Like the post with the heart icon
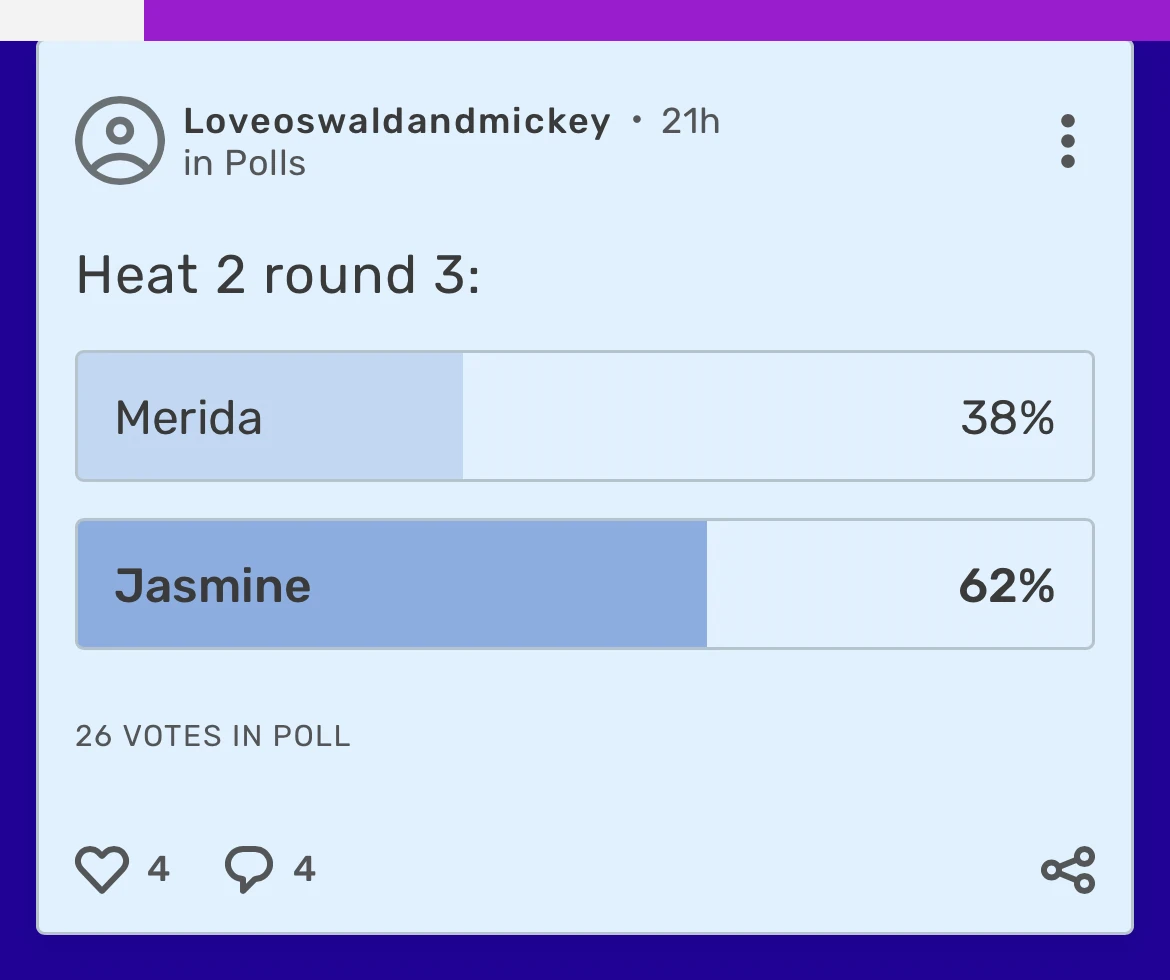Viewport: 1170px width, 980px height. click(102, 868)
